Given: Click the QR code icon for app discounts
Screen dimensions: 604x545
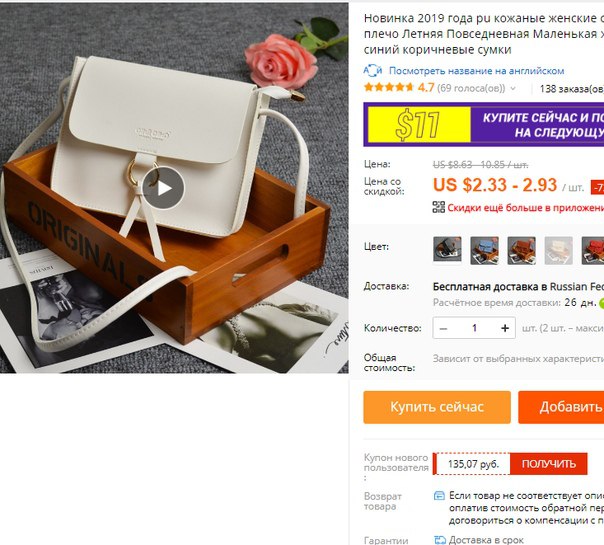Looking at the screenshot, I should pyautogui.click(x=438, y=207).
